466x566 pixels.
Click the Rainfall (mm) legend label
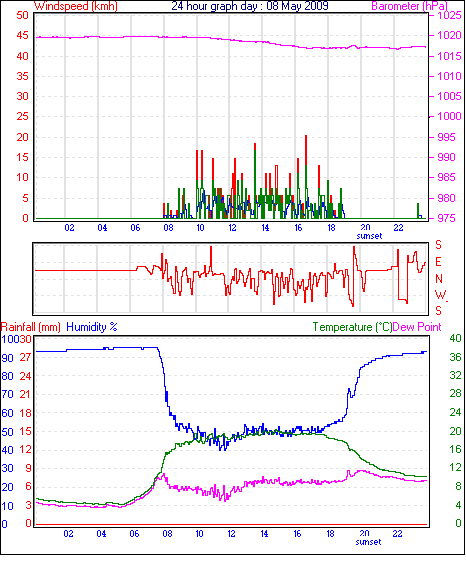pos(31,327)
